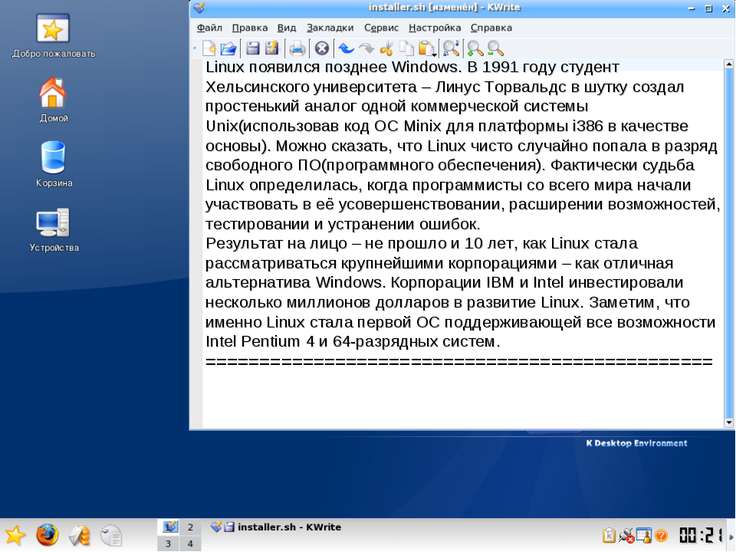This screenshot has width=736, height=552.
Task: Open the Добро пожаловать desktop icon
Action: [x=53, y=36]
